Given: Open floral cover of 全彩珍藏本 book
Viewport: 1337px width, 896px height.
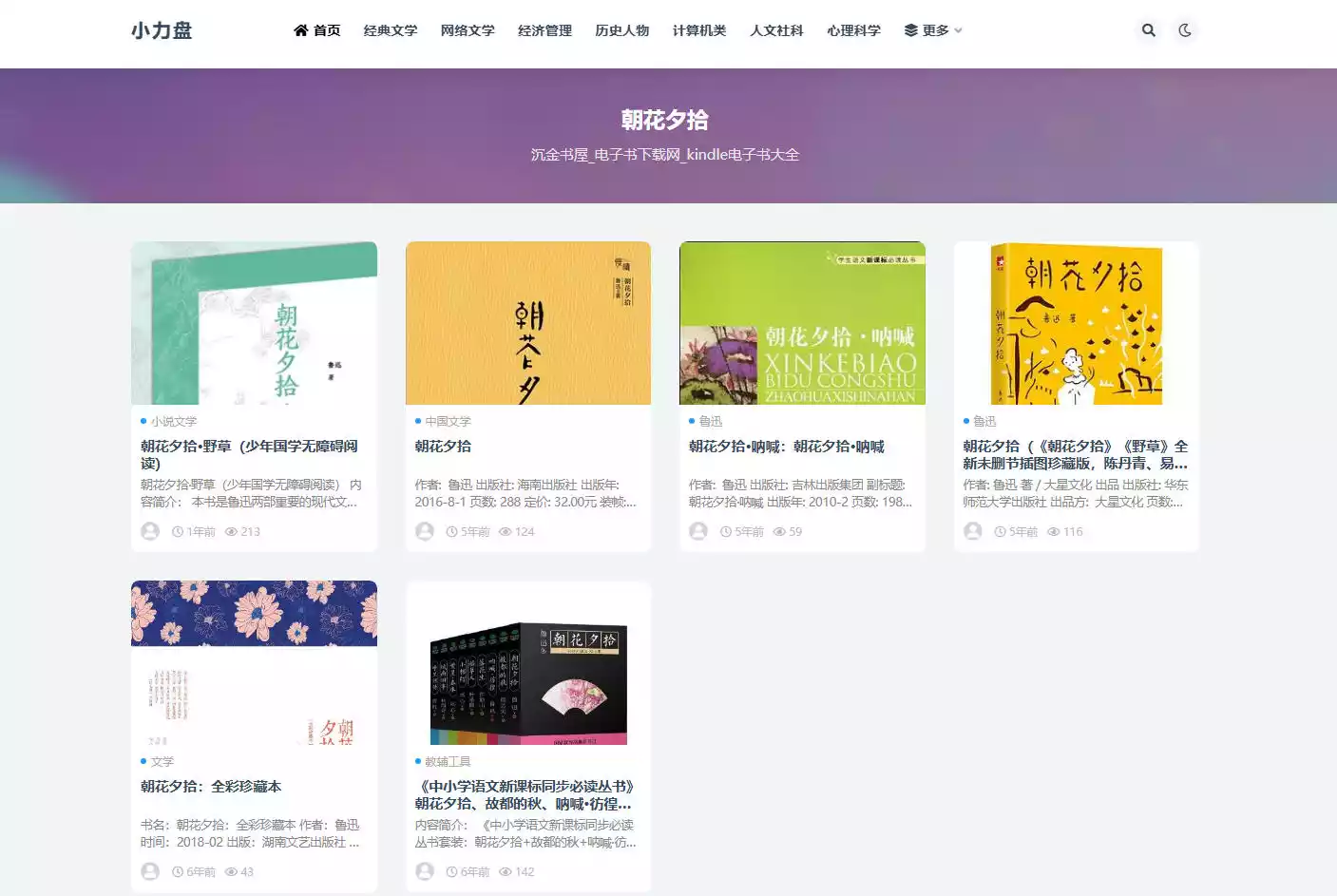Looking at the screenshot, I should tap(254, 662).
